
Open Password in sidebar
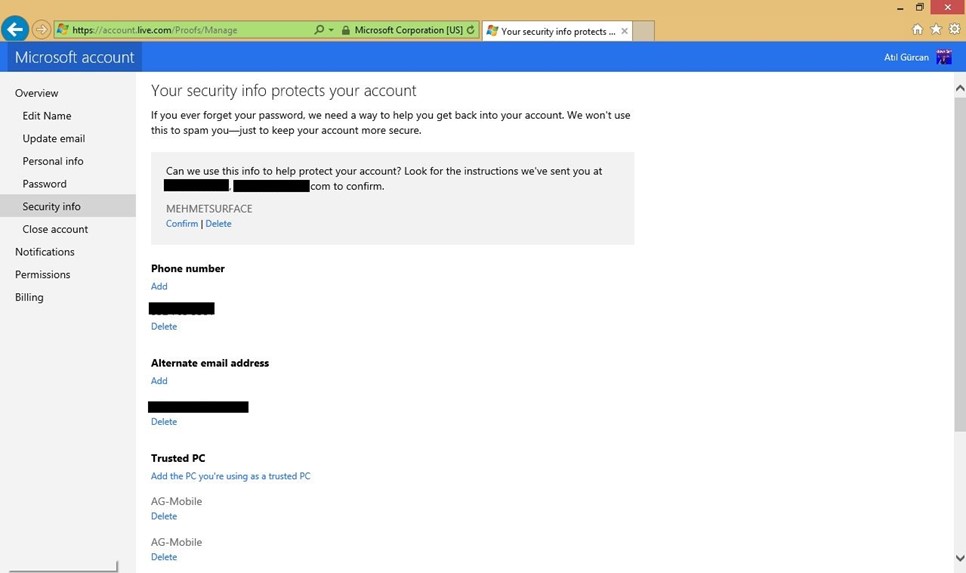pyautogui.click(x=44, y=184)
